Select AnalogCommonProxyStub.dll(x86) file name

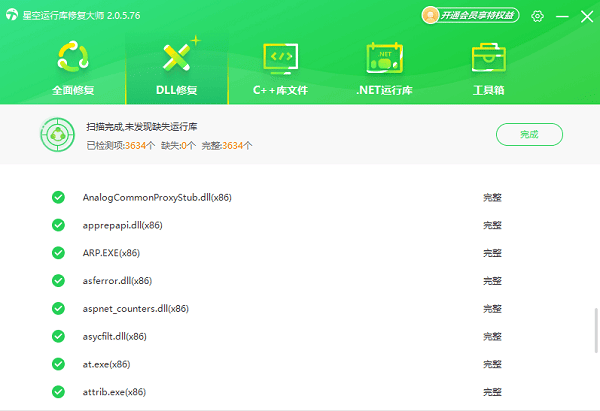tap(157, 197)
